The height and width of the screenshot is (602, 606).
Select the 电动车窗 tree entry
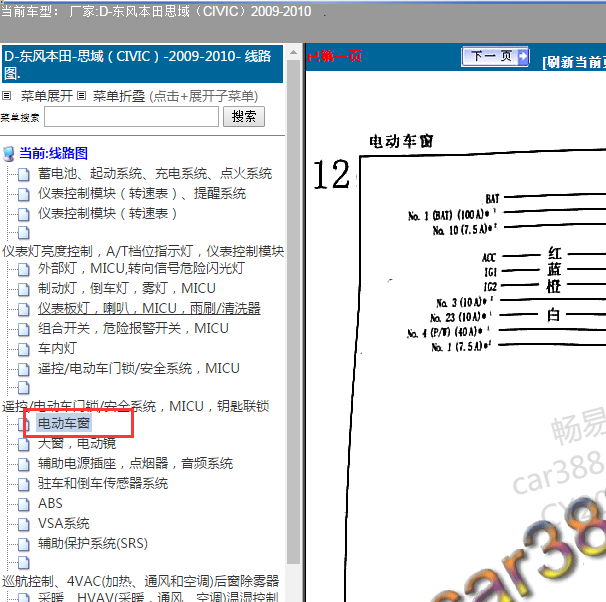click(x=64, y=423)
